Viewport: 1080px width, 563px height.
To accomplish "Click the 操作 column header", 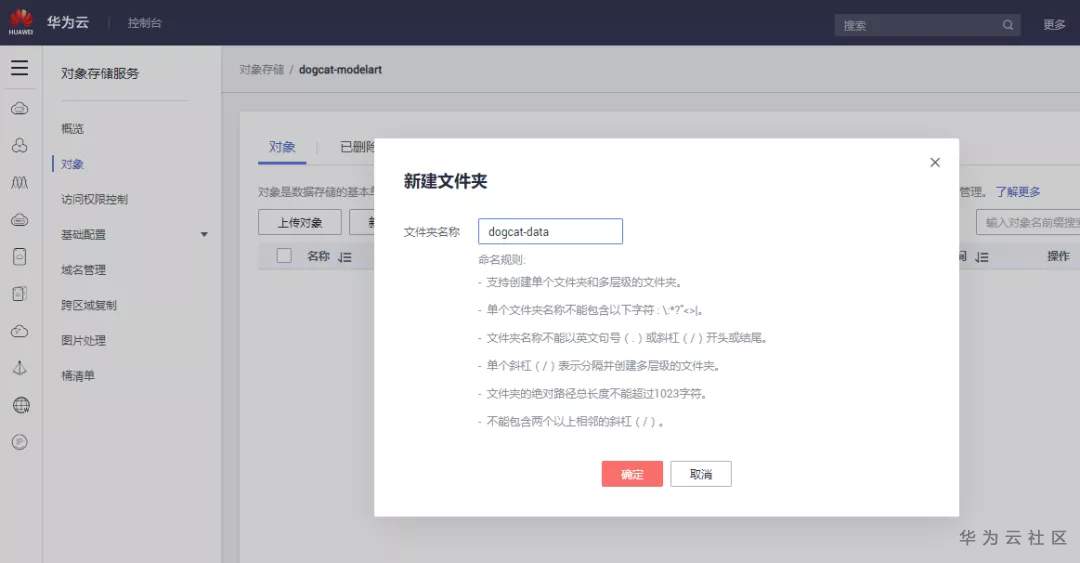I will 1059,256.
